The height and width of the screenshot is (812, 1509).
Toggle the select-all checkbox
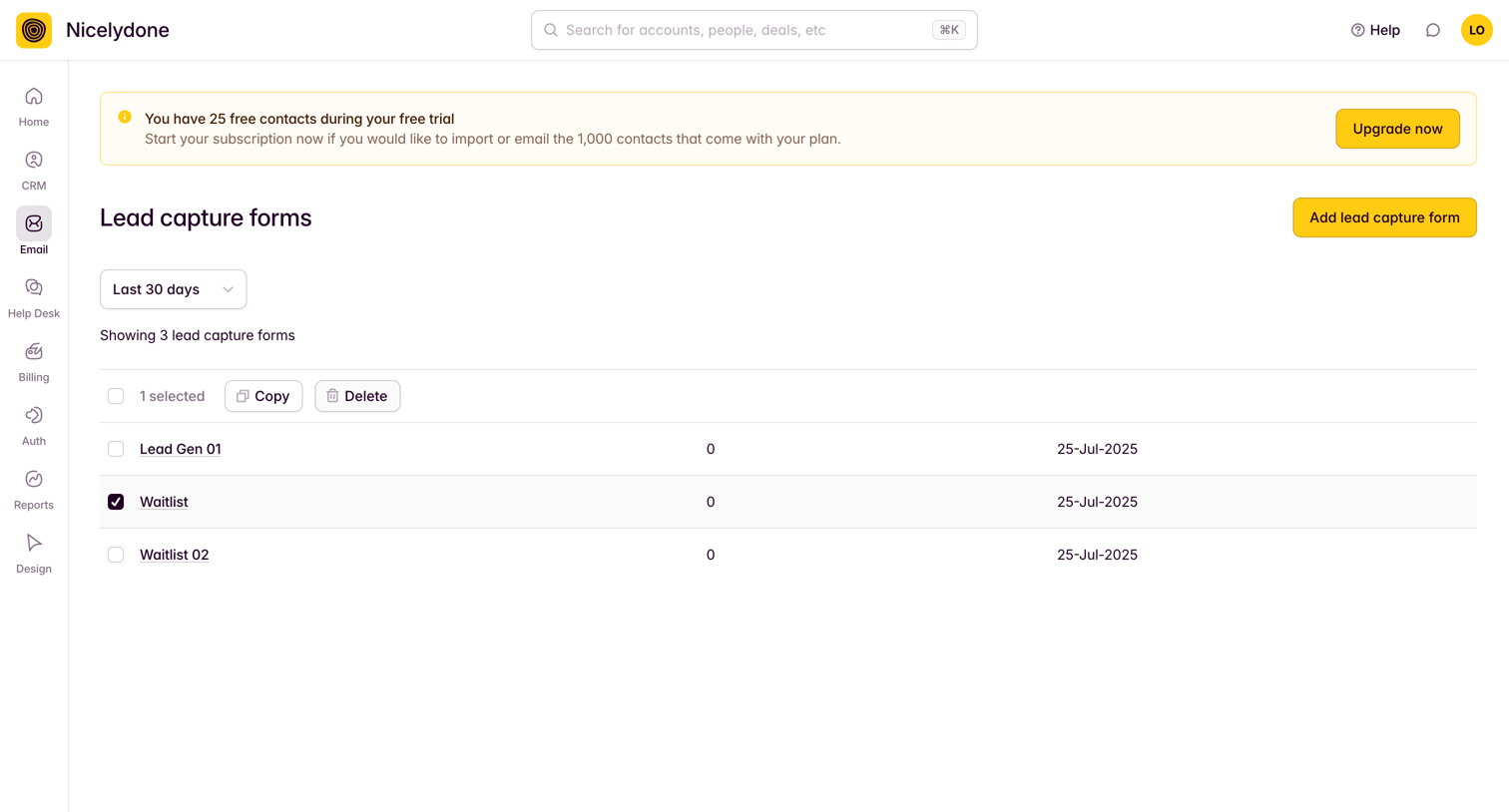pyautogui.click(x=116, y=396)
